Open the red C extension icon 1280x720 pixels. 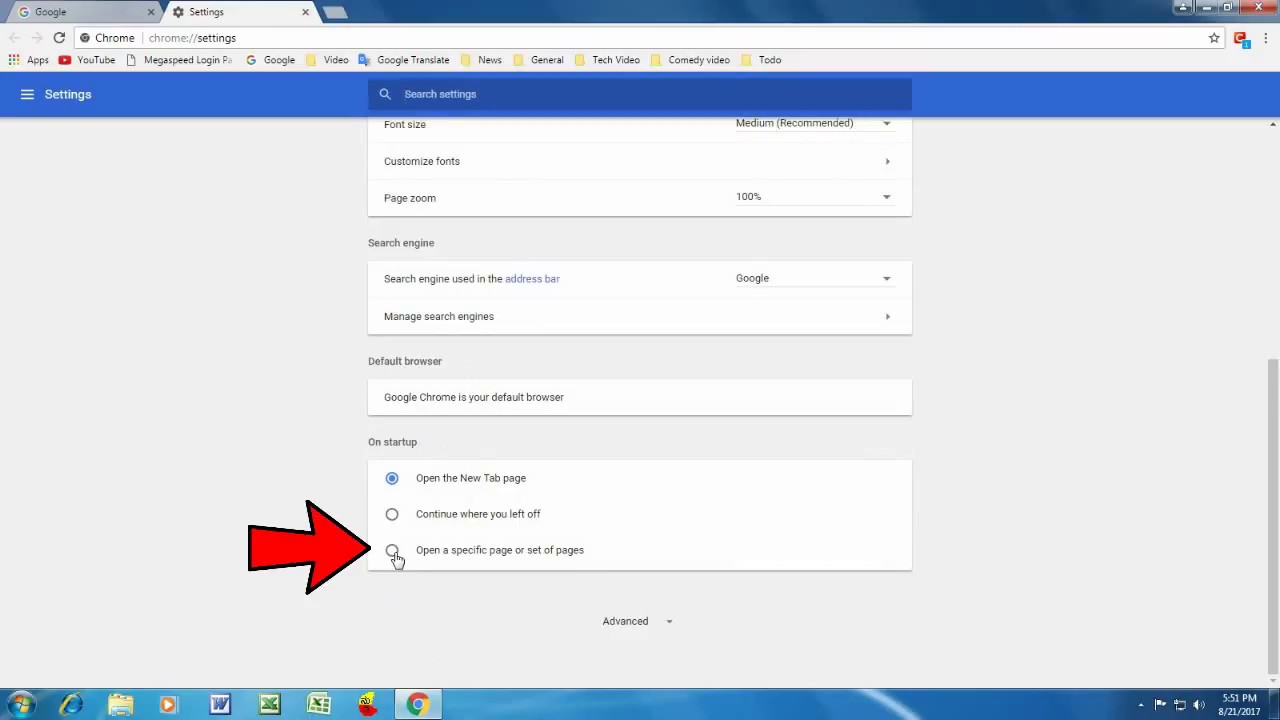click(x=1241, y=38)
